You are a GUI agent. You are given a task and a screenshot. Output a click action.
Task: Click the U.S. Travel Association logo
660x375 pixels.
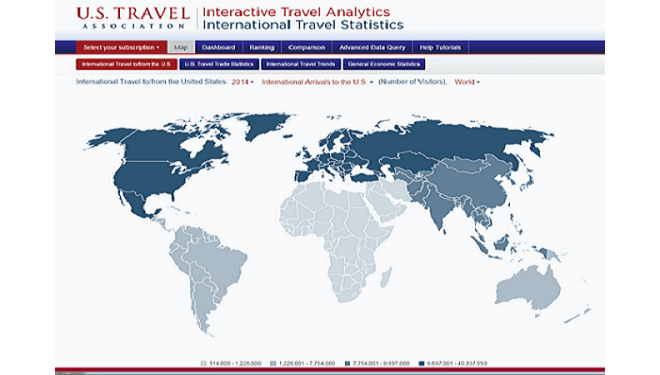133,18
